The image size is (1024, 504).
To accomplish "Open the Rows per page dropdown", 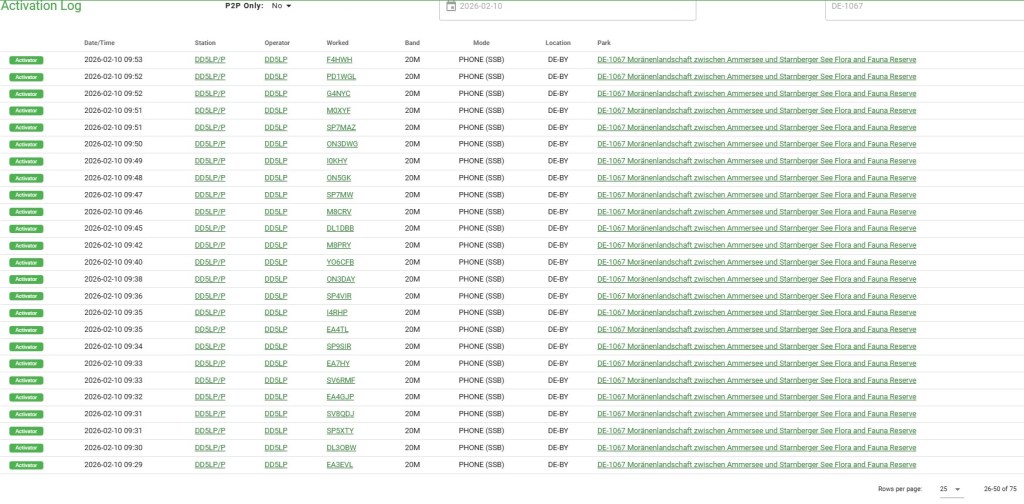I will click(950, 489).
